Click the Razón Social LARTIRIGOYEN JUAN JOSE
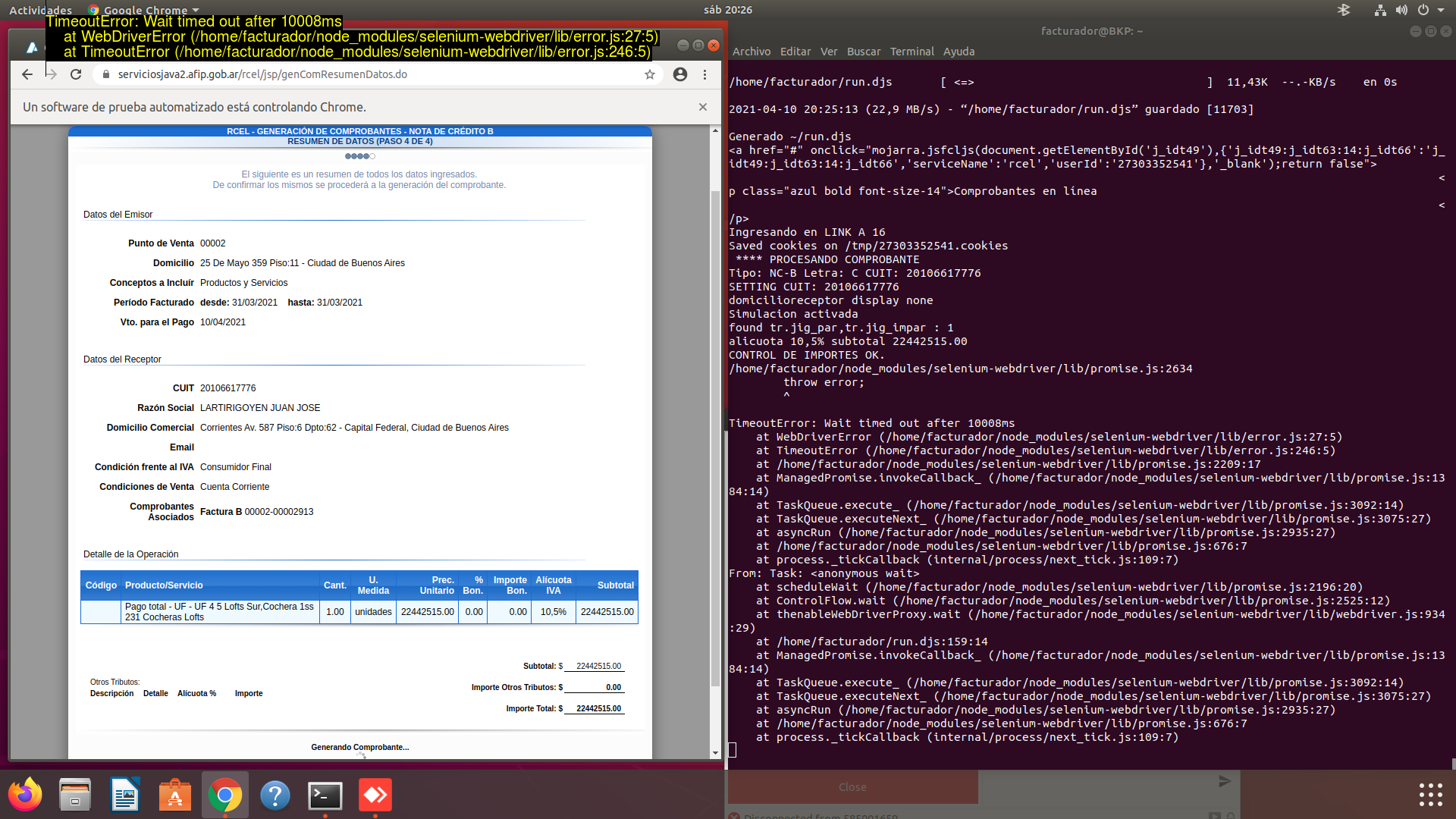This screenshot has width=1456, height=819. (x=260, y=408)
